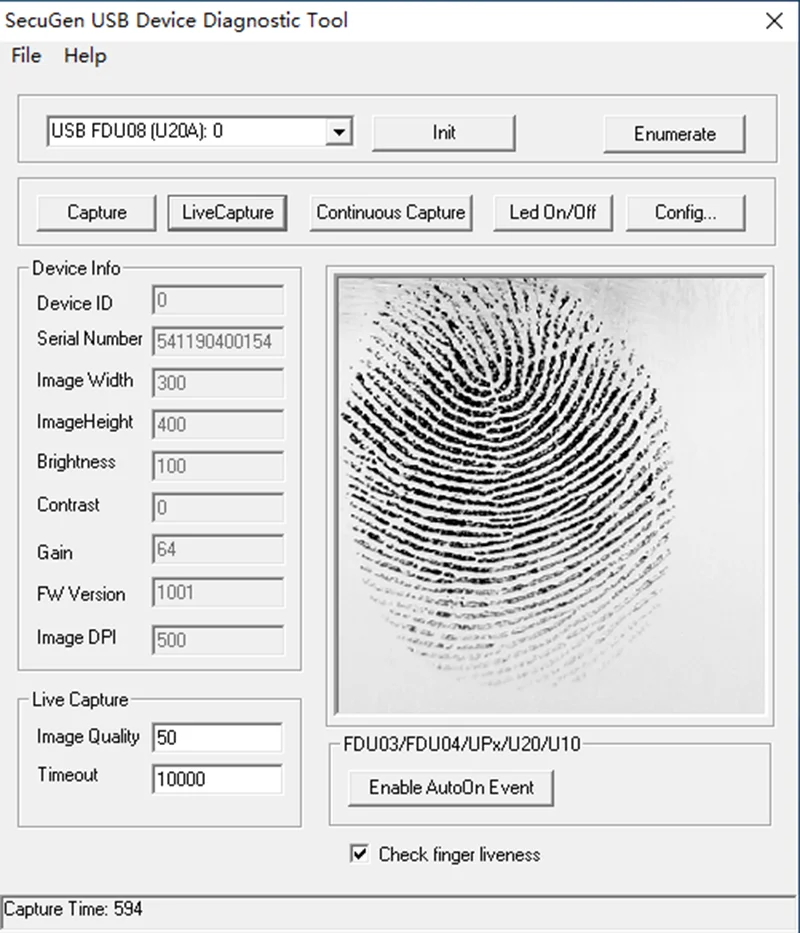Select the Timeout value 10000

point(216,778)
